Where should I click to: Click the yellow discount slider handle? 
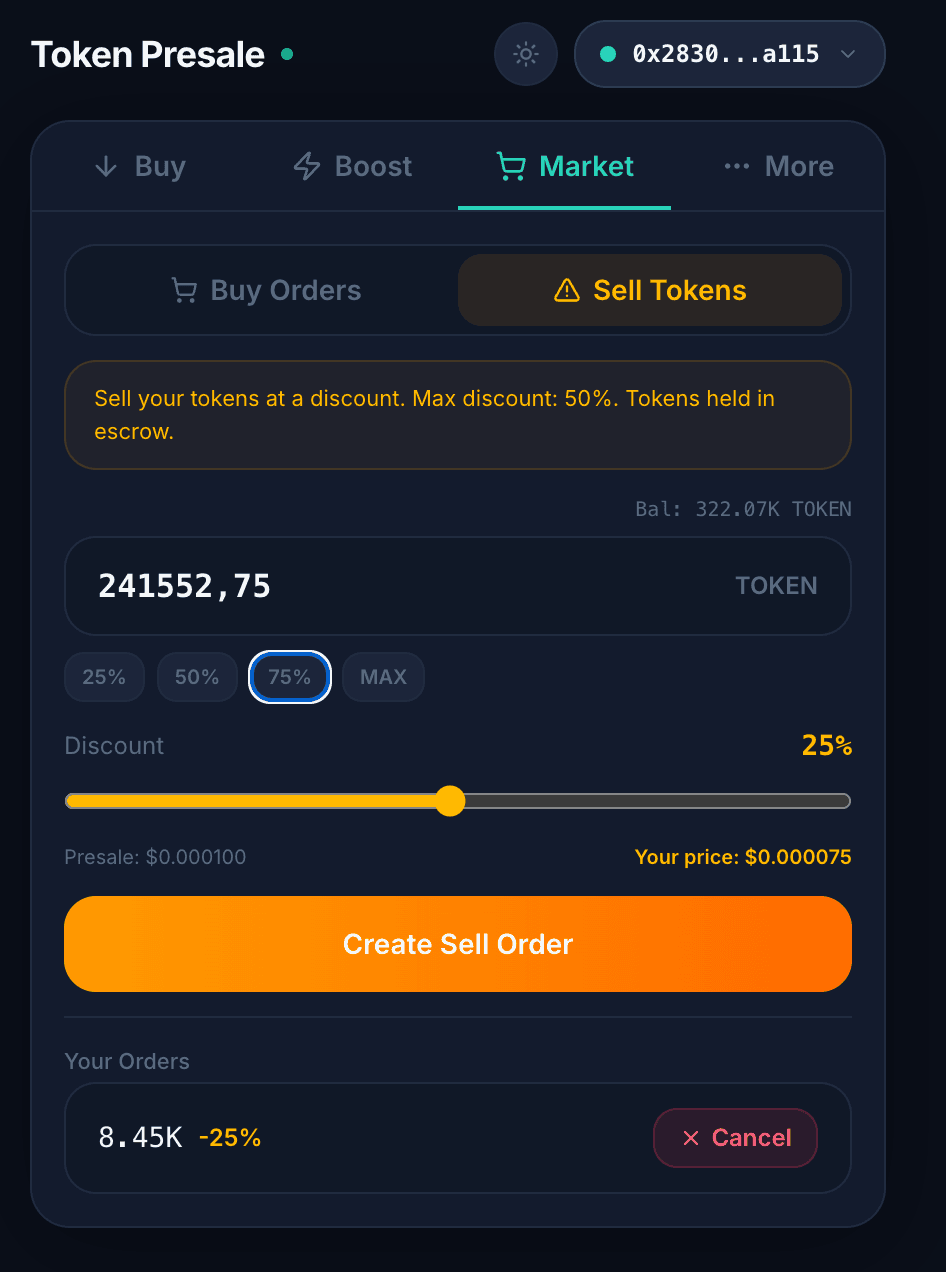[451, 801]
